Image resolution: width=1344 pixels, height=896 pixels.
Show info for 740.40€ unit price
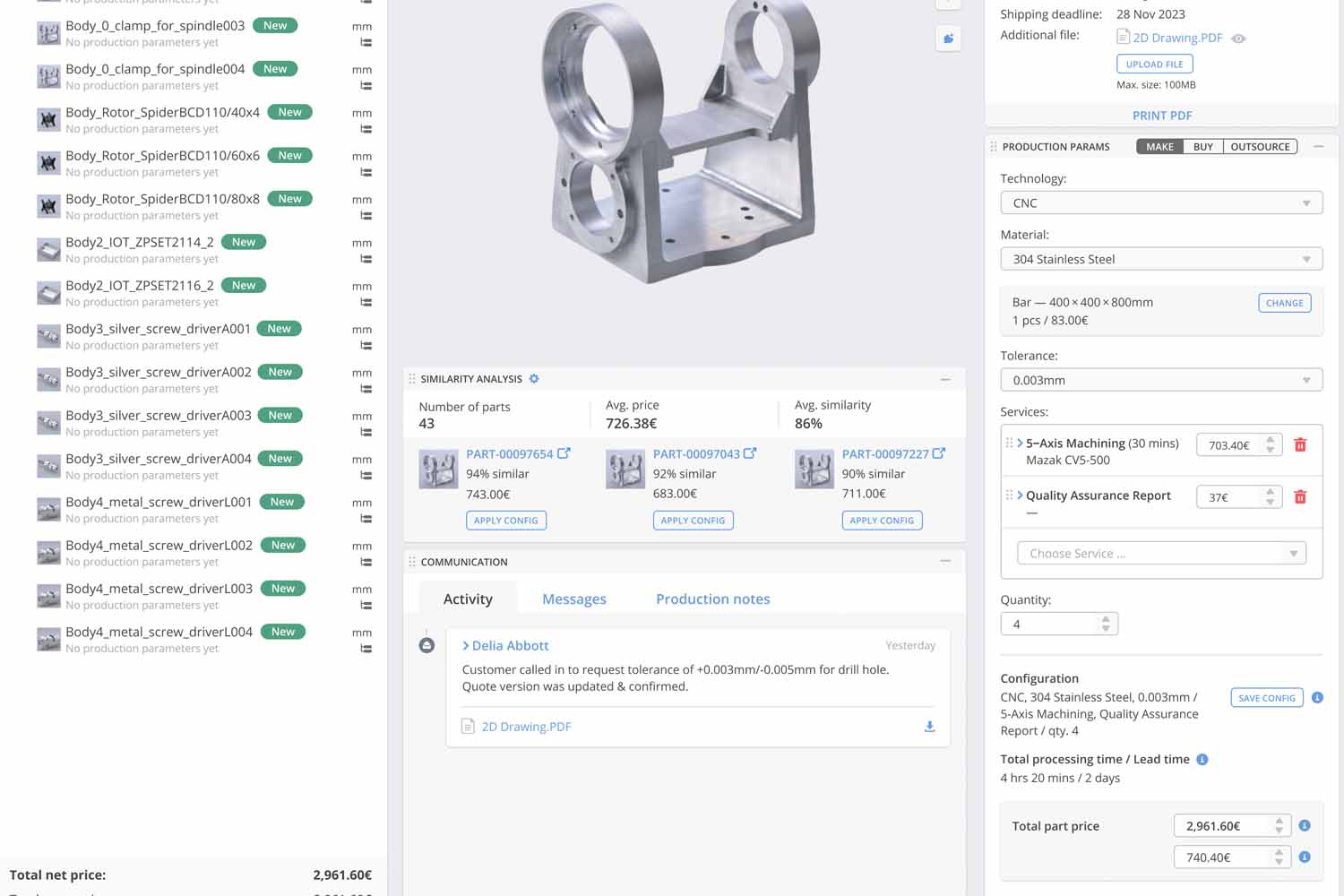point(1305,857)
